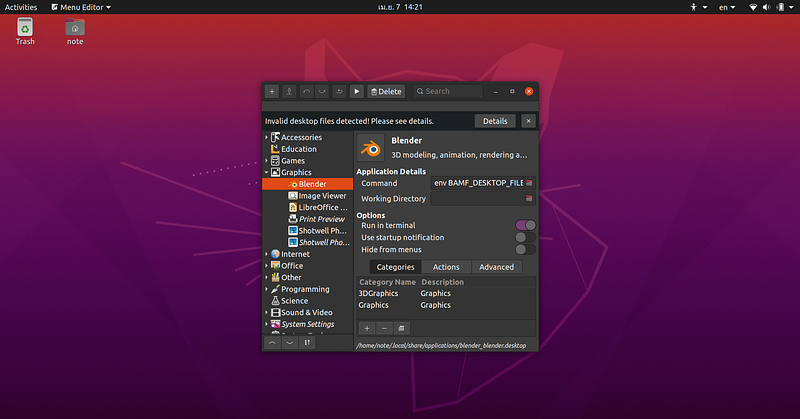
Task: Open the note home folder icon
Action: [x=75, y=31]
